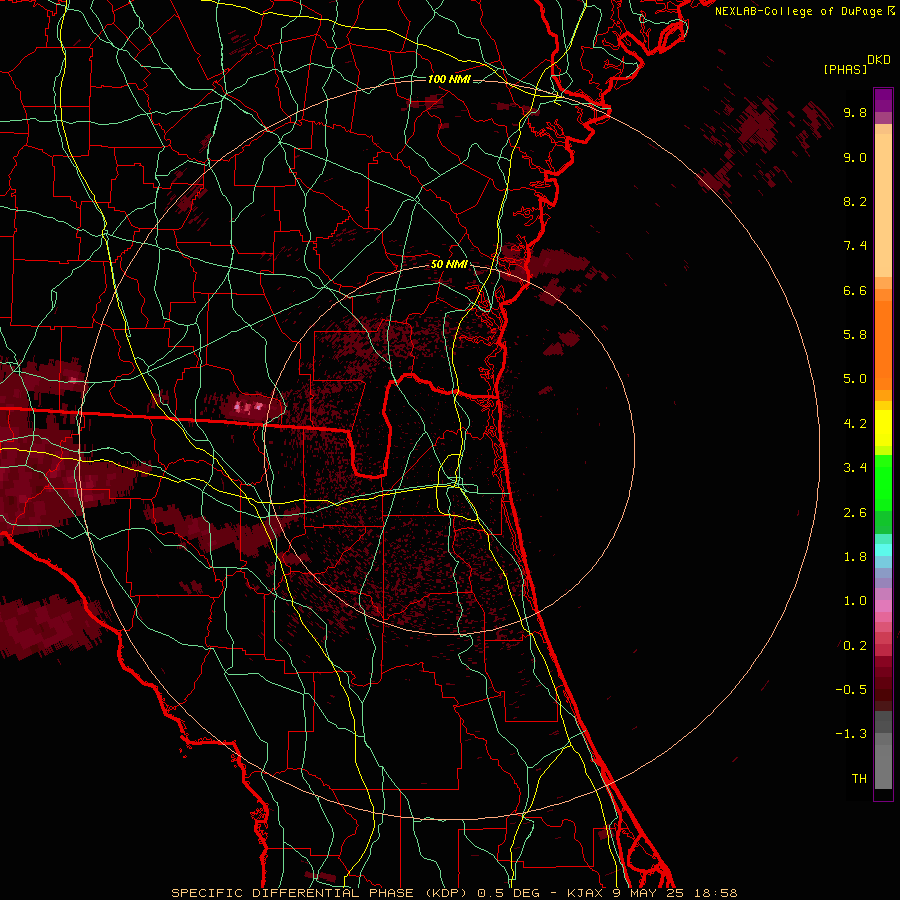
Task: Select the 0.2 scale value
Action: 855,646
